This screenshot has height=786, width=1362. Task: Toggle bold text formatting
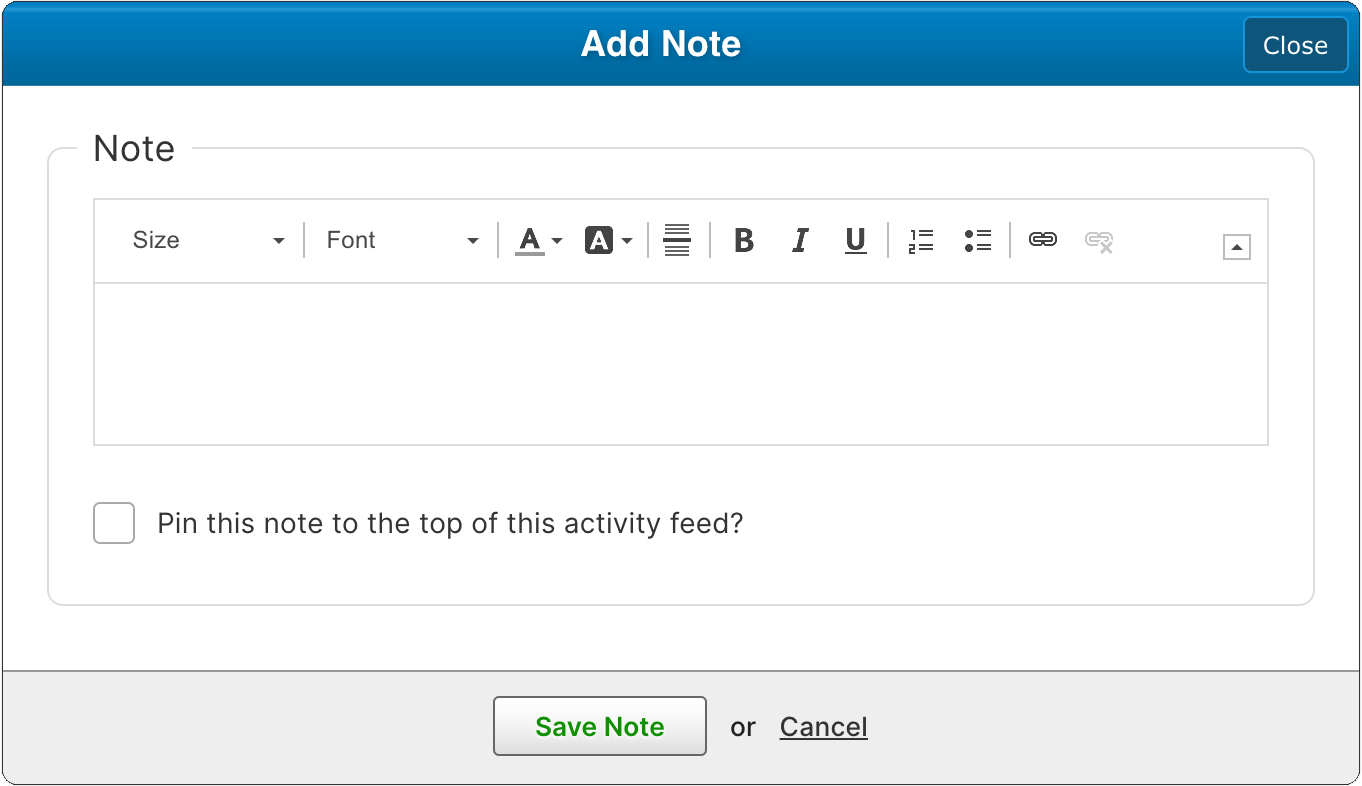[743, 240]
